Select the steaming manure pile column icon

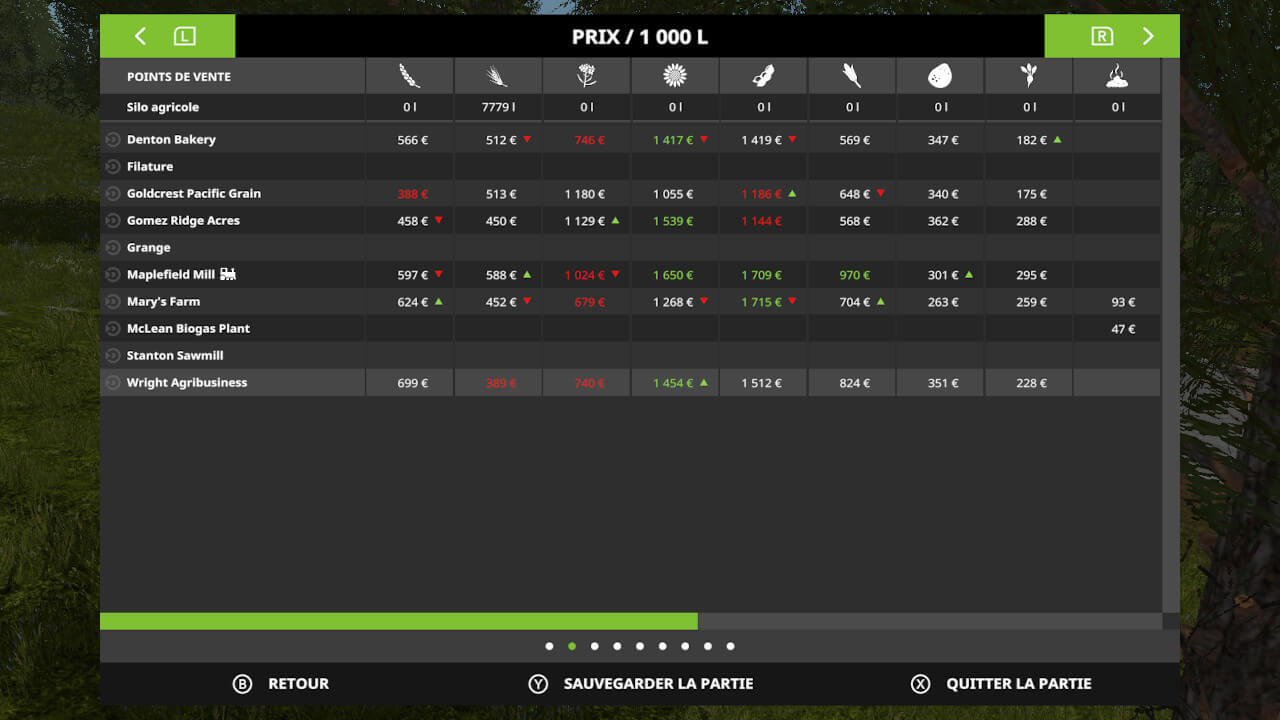pos(1117,76)
